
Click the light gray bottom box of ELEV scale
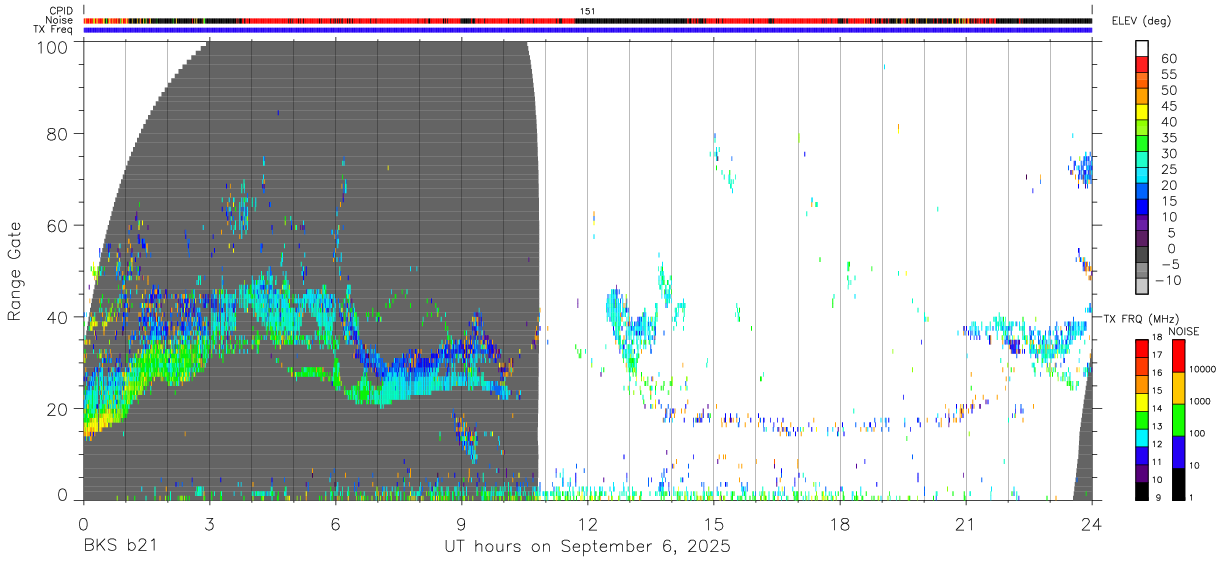[x=1142, y=286]
